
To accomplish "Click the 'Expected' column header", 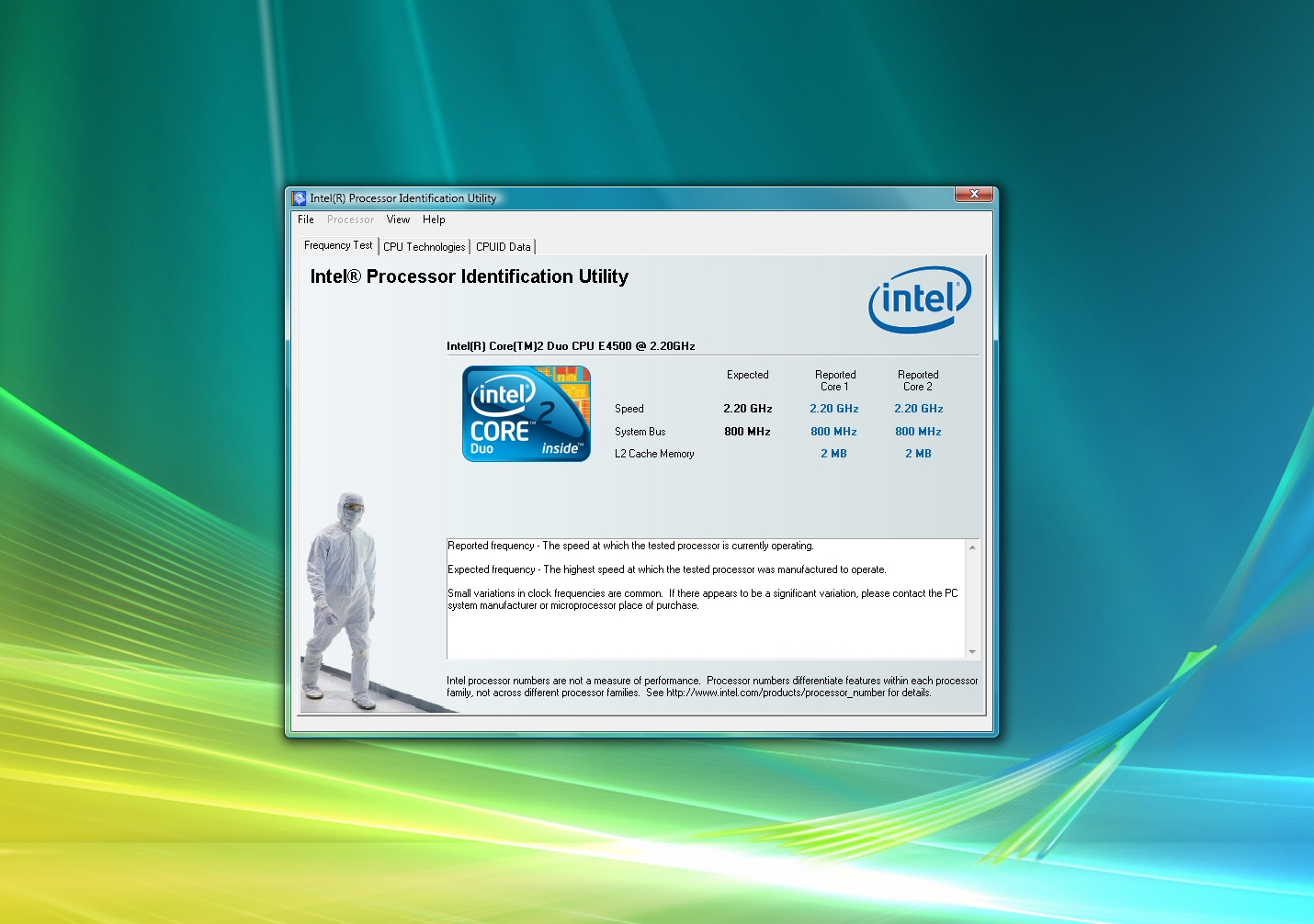I will tap(748, 375).
